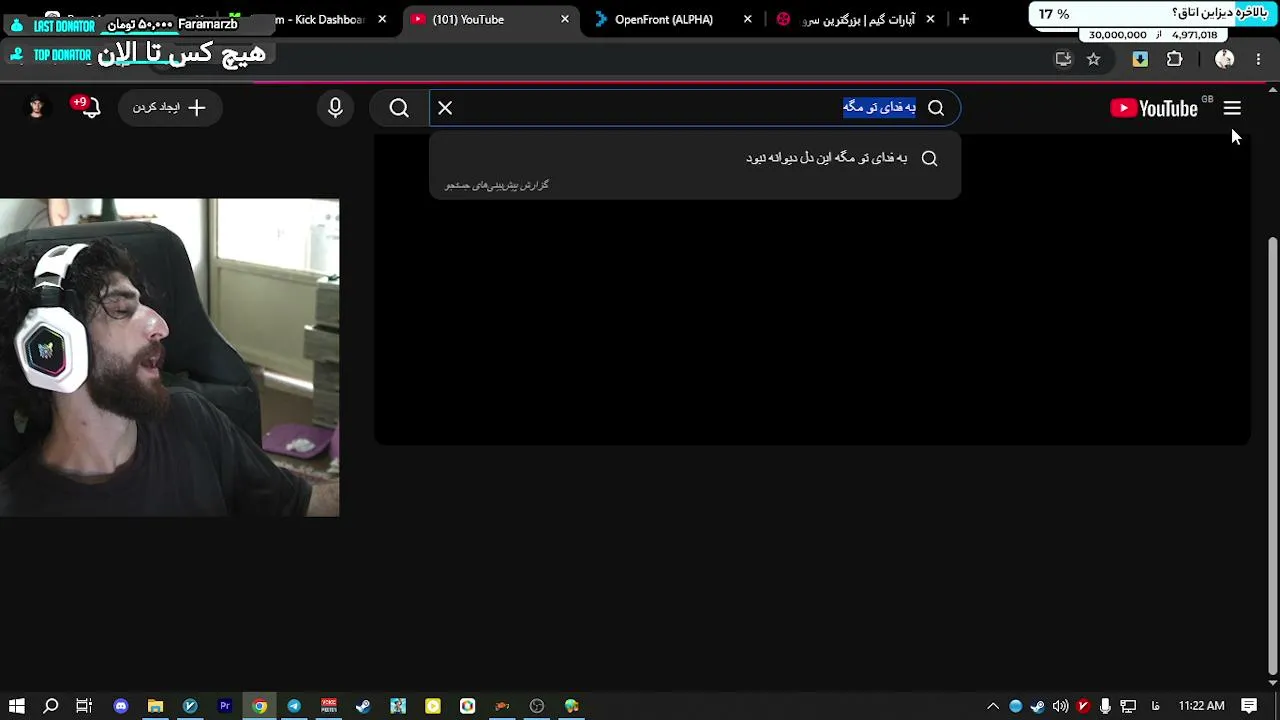This screenshot has height=720, width=1280.
Task: Click the install app icon in address bar
Action: tap(1063, 59)
